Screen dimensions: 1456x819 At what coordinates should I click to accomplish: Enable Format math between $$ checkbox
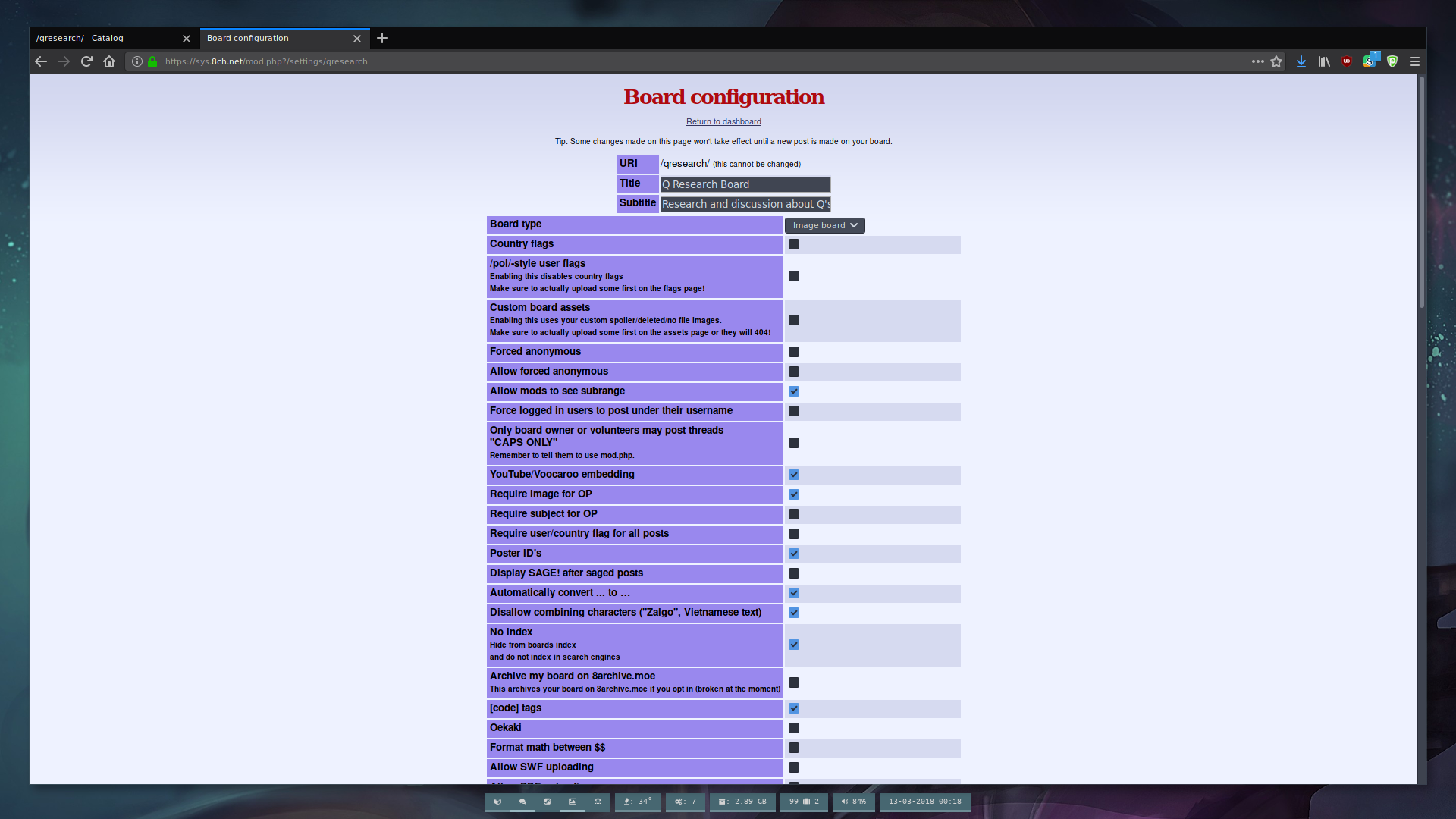tap(794, 748)
